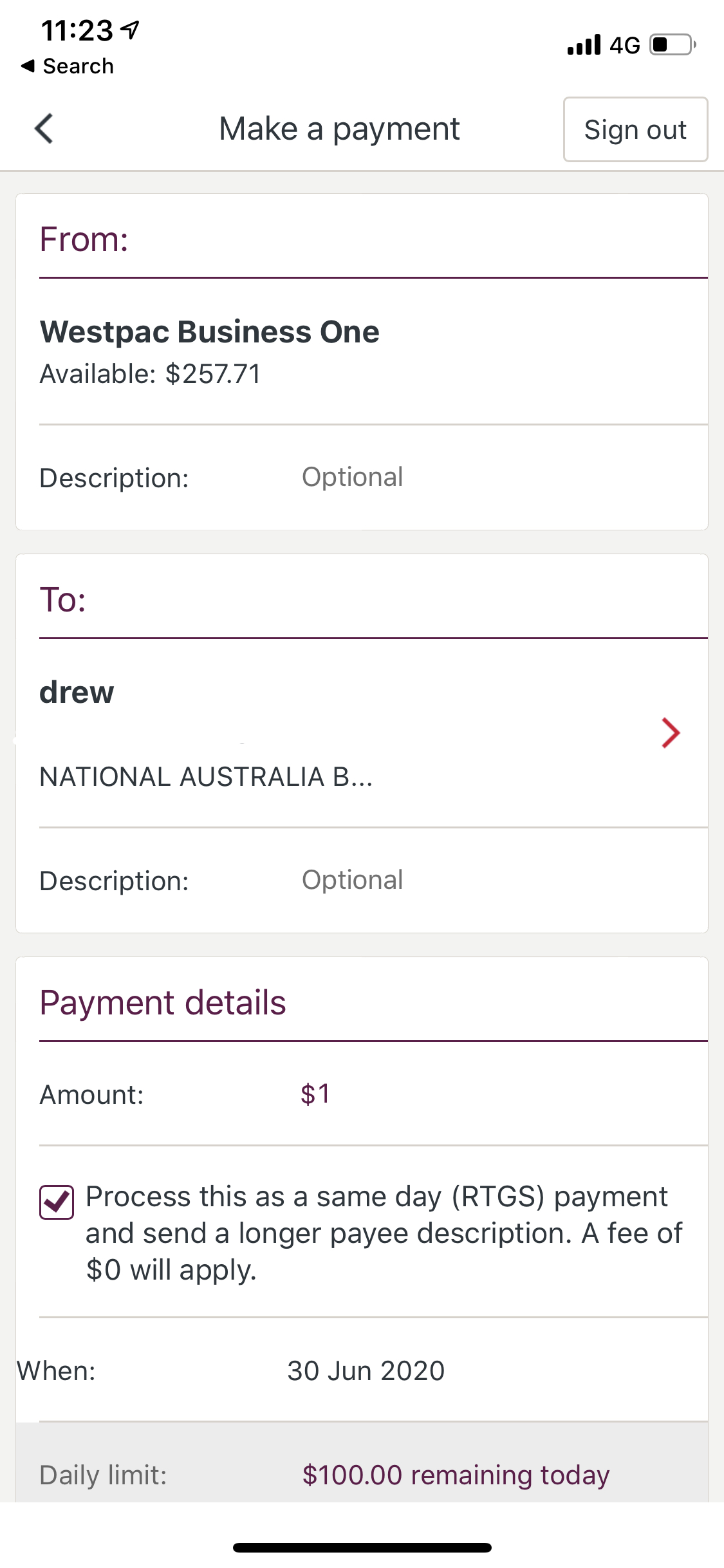Tap the back arrow in header
The image size is (724, 1568).
coord(44,128)
